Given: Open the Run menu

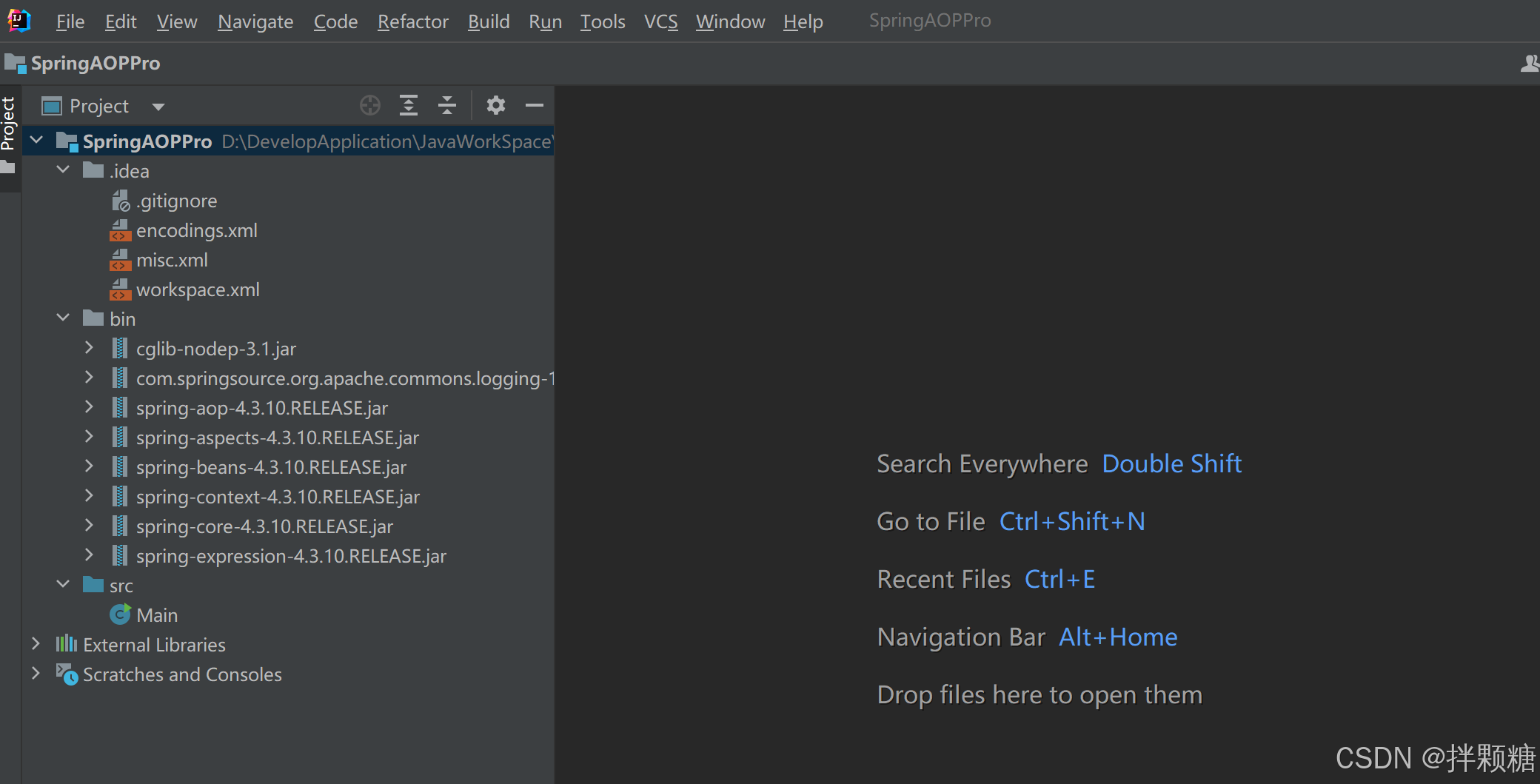Looking at the screenshot, I should coord(546,22).
